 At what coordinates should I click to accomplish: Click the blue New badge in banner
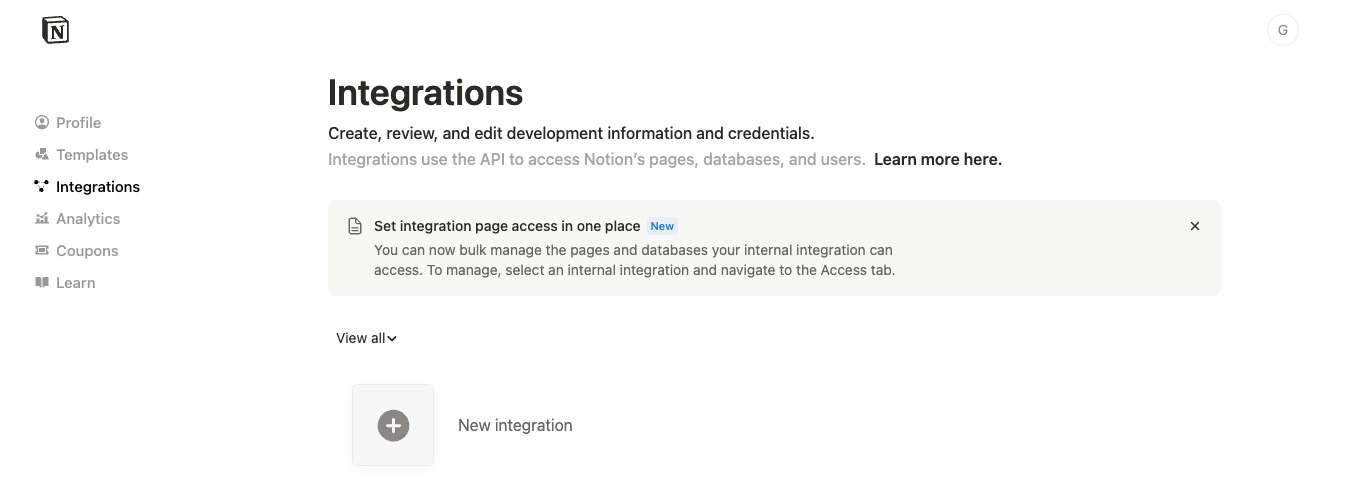[662, 226]
